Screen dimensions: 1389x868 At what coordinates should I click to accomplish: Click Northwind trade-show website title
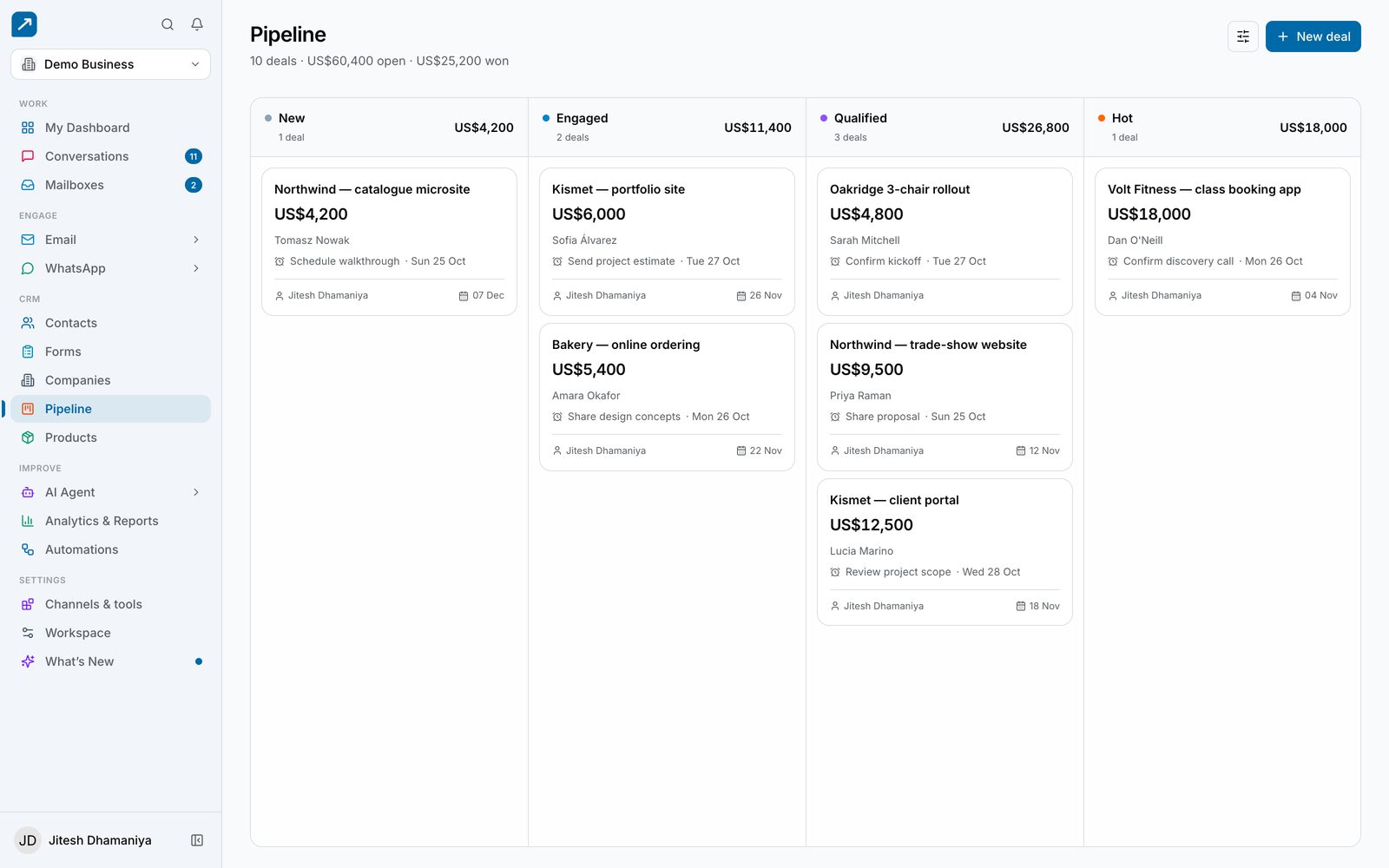click(x=928, y=345)
